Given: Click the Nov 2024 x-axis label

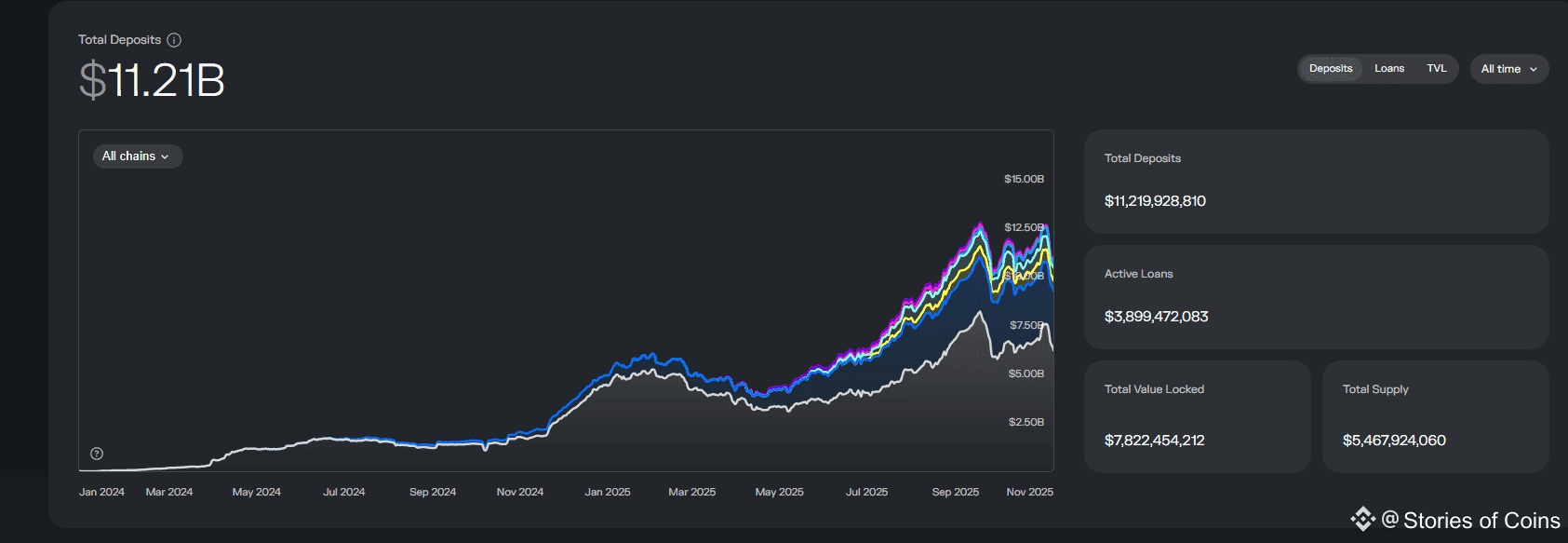Looking at the screenshot, I should [x=519, y=492].
